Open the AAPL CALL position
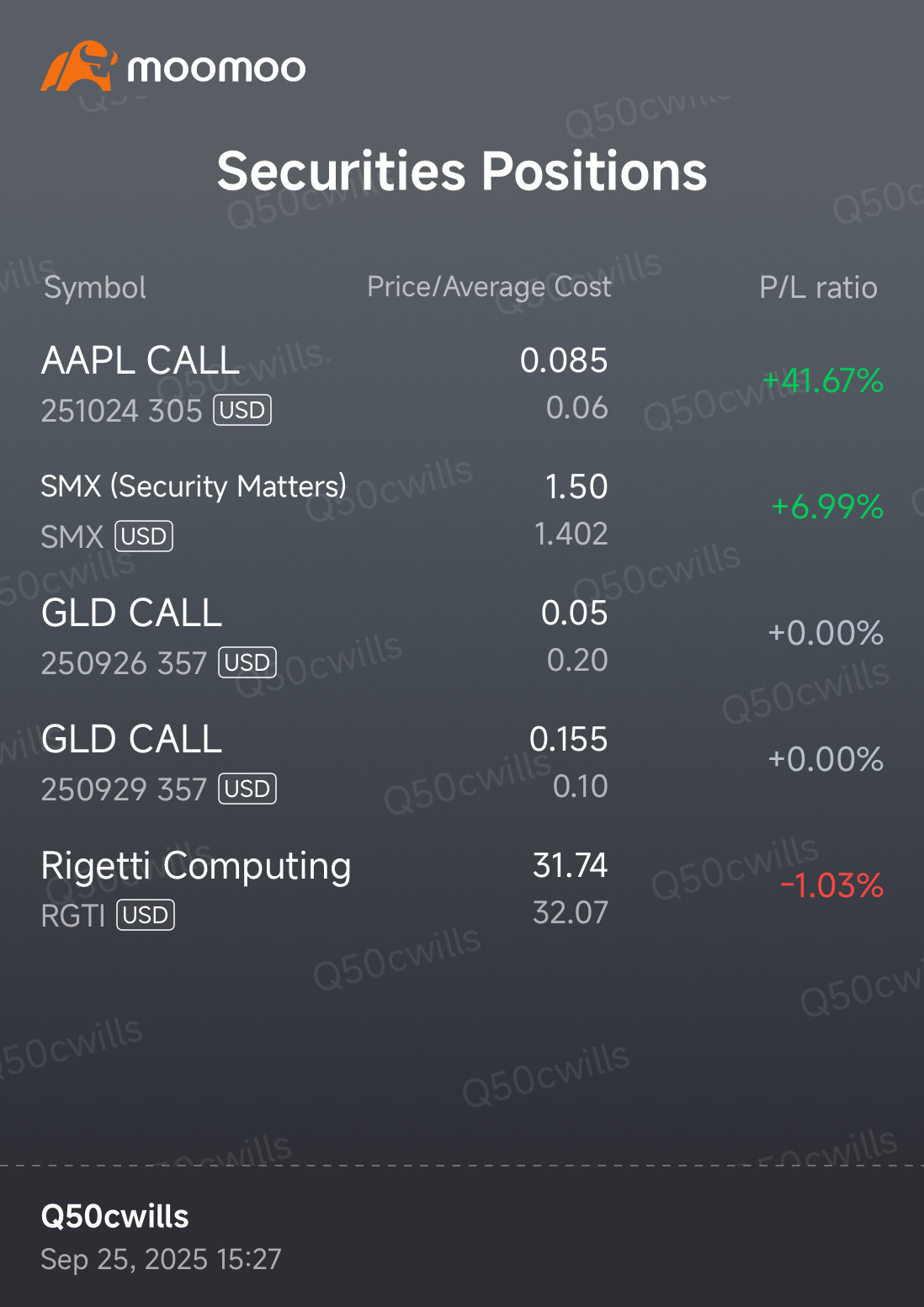924x1307 pixels. click(141, 361)
